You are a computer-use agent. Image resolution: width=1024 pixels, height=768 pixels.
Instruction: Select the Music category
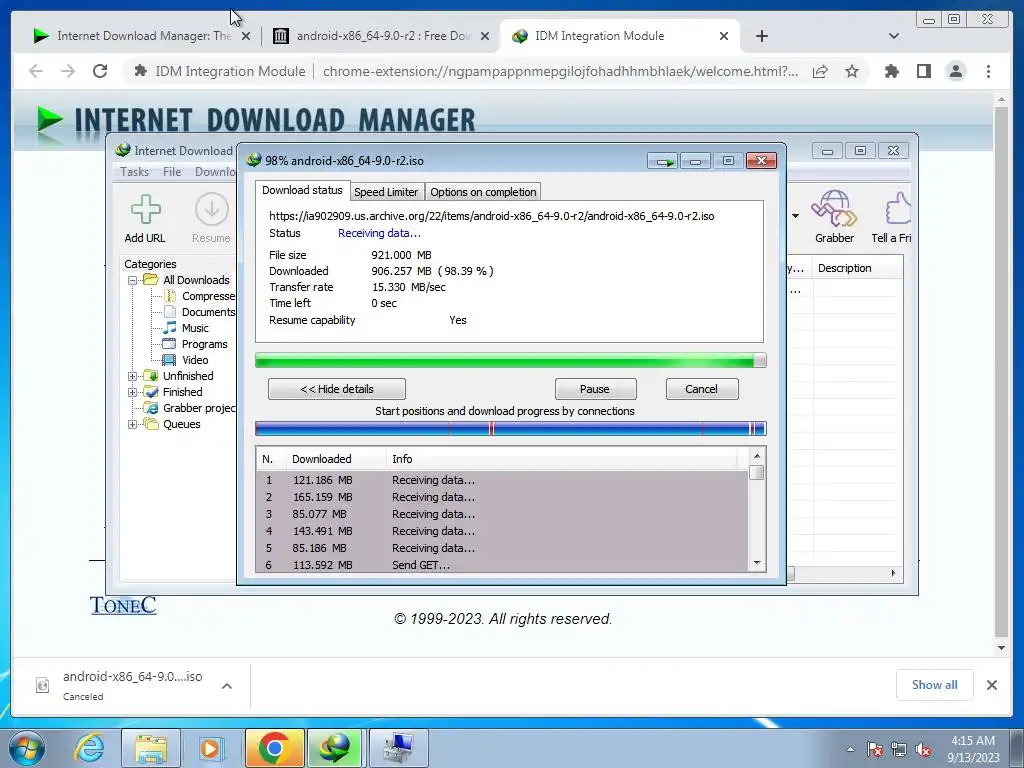[x=195, y=328]
